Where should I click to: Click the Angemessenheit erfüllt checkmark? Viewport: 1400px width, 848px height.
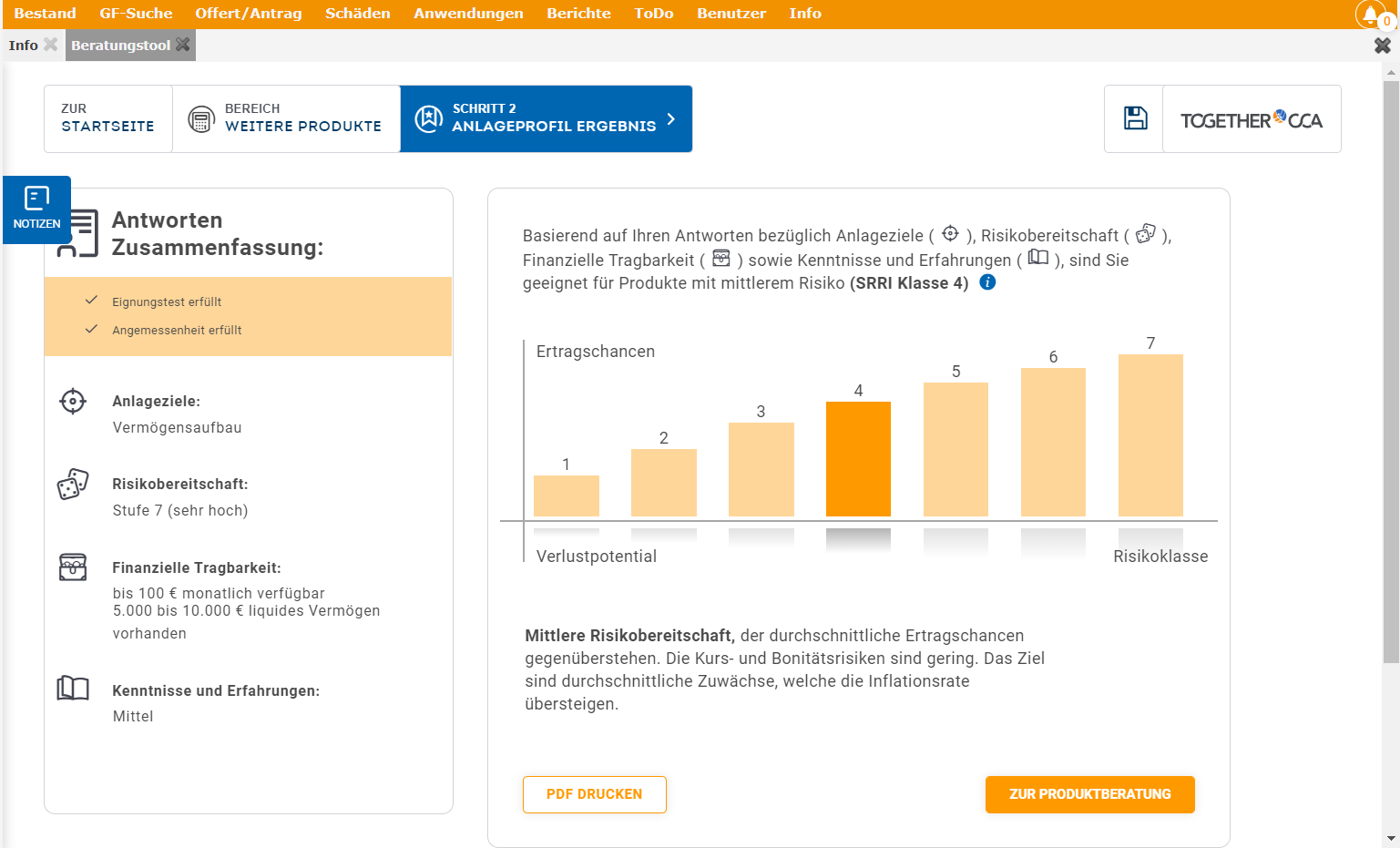coord(91,329)
